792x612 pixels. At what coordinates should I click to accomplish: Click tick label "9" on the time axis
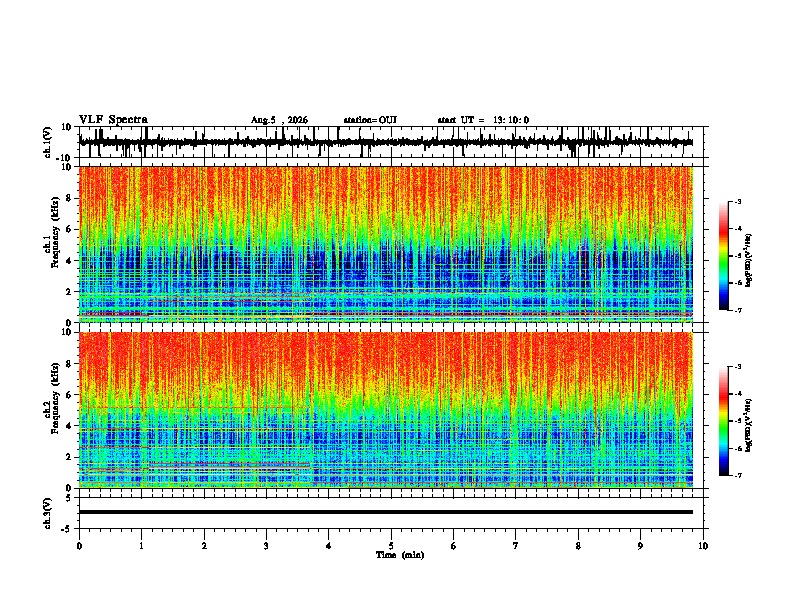[x=640, y=546]
